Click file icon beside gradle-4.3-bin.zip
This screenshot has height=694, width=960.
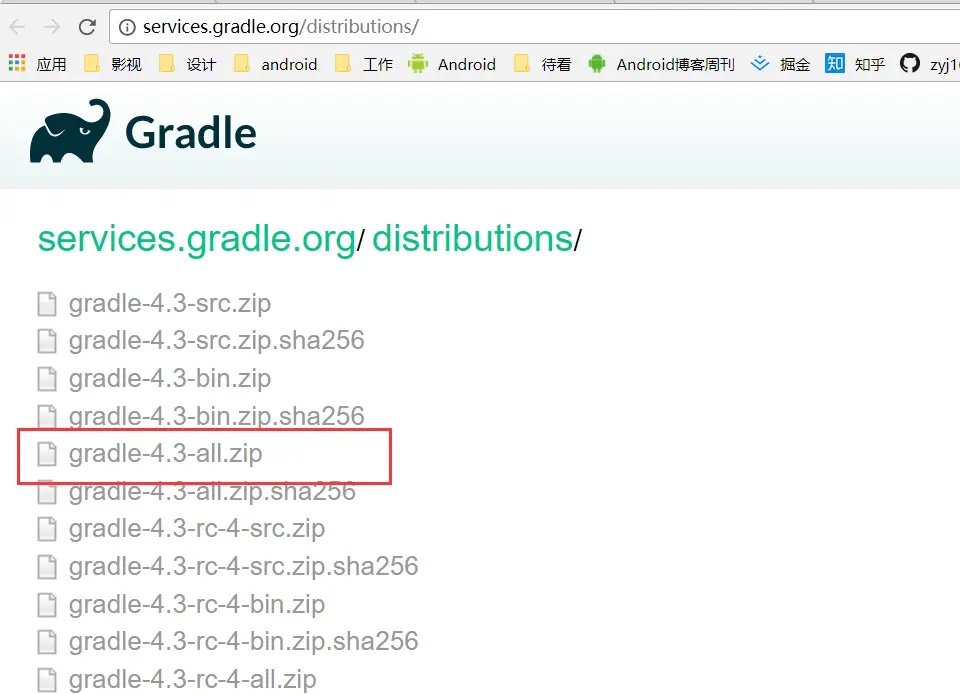point(47,379)
